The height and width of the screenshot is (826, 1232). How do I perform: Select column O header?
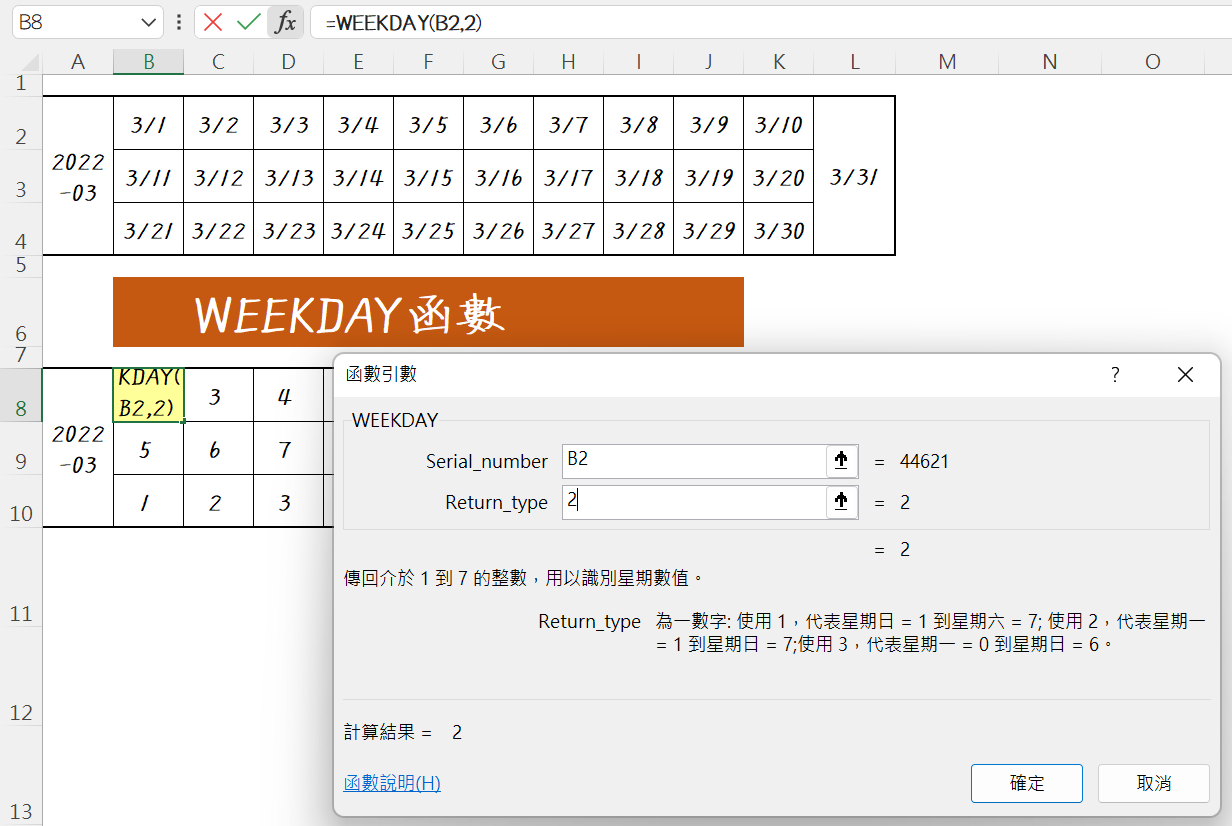pos(1153,62)
